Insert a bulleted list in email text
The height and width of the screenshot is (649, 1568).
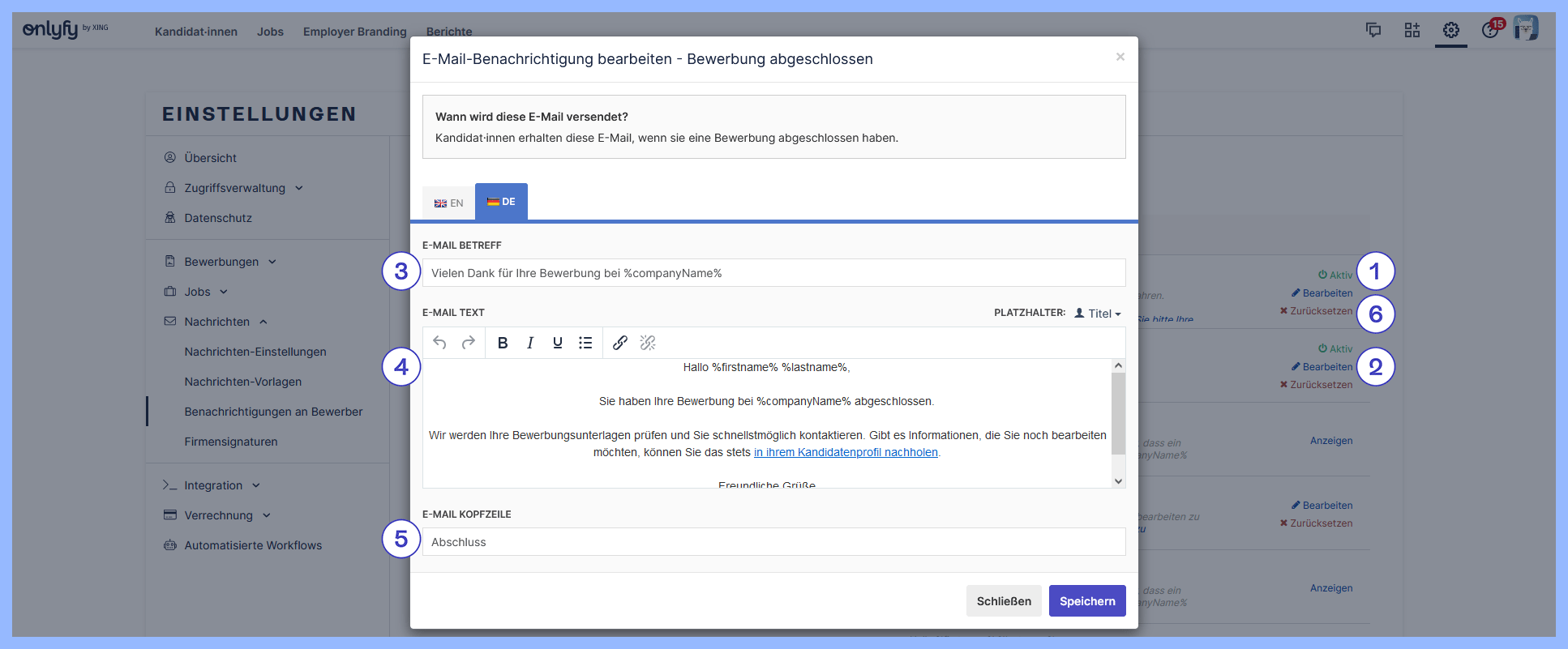pos(585,343)
